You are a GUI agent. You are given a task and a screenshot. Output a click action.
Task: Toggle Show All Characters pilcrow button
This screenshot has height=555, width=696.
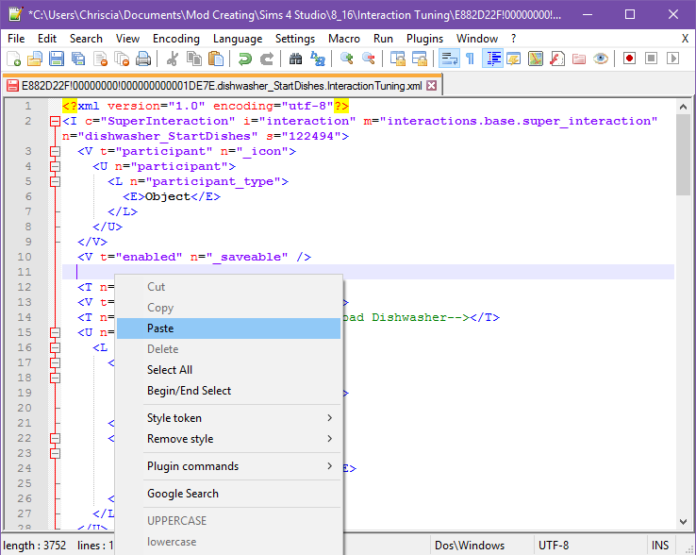tap(470, 59)
